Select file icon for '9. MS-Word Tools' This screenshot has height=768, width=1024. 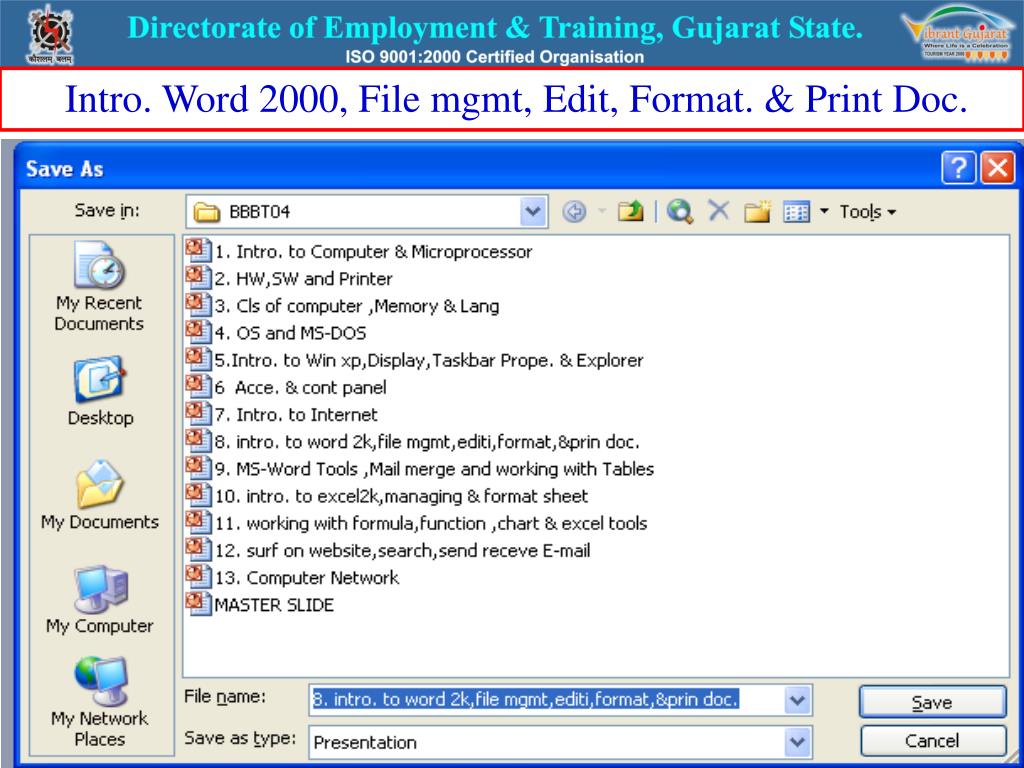198,468
